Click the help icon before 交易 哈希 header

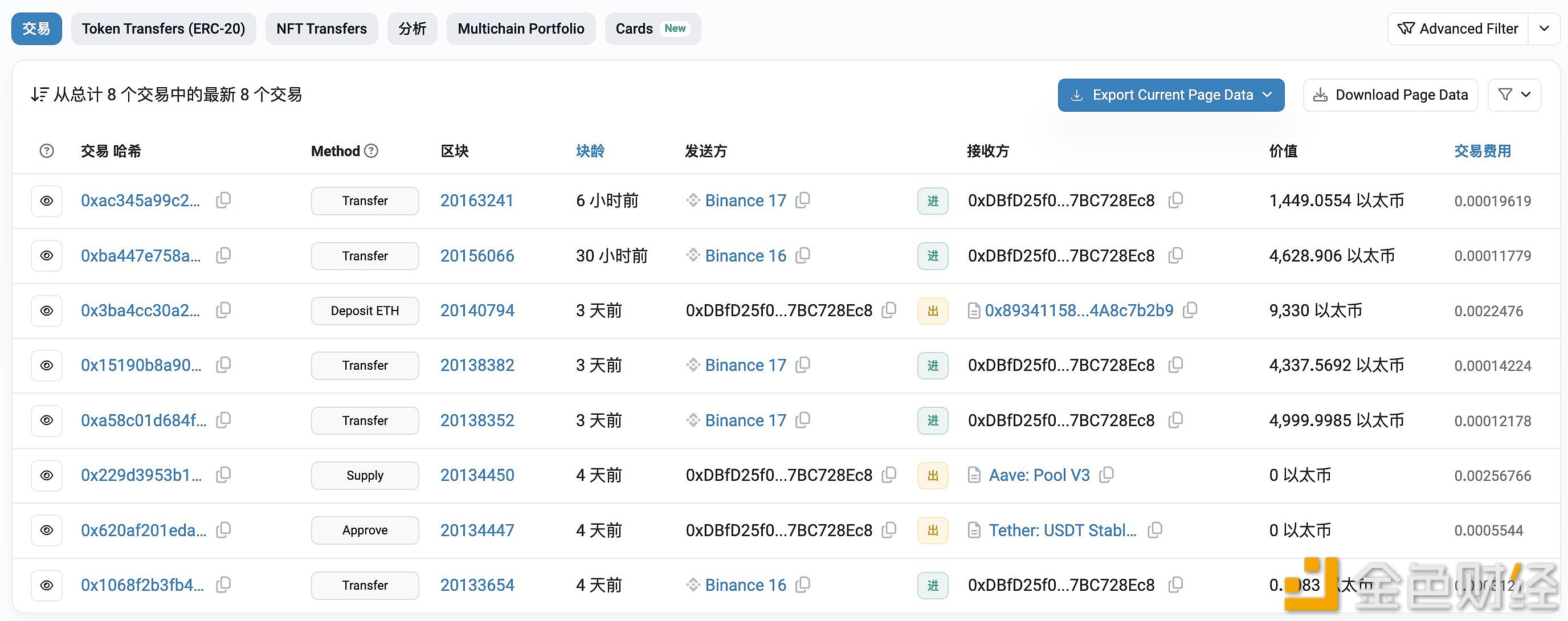coord(47,151)
